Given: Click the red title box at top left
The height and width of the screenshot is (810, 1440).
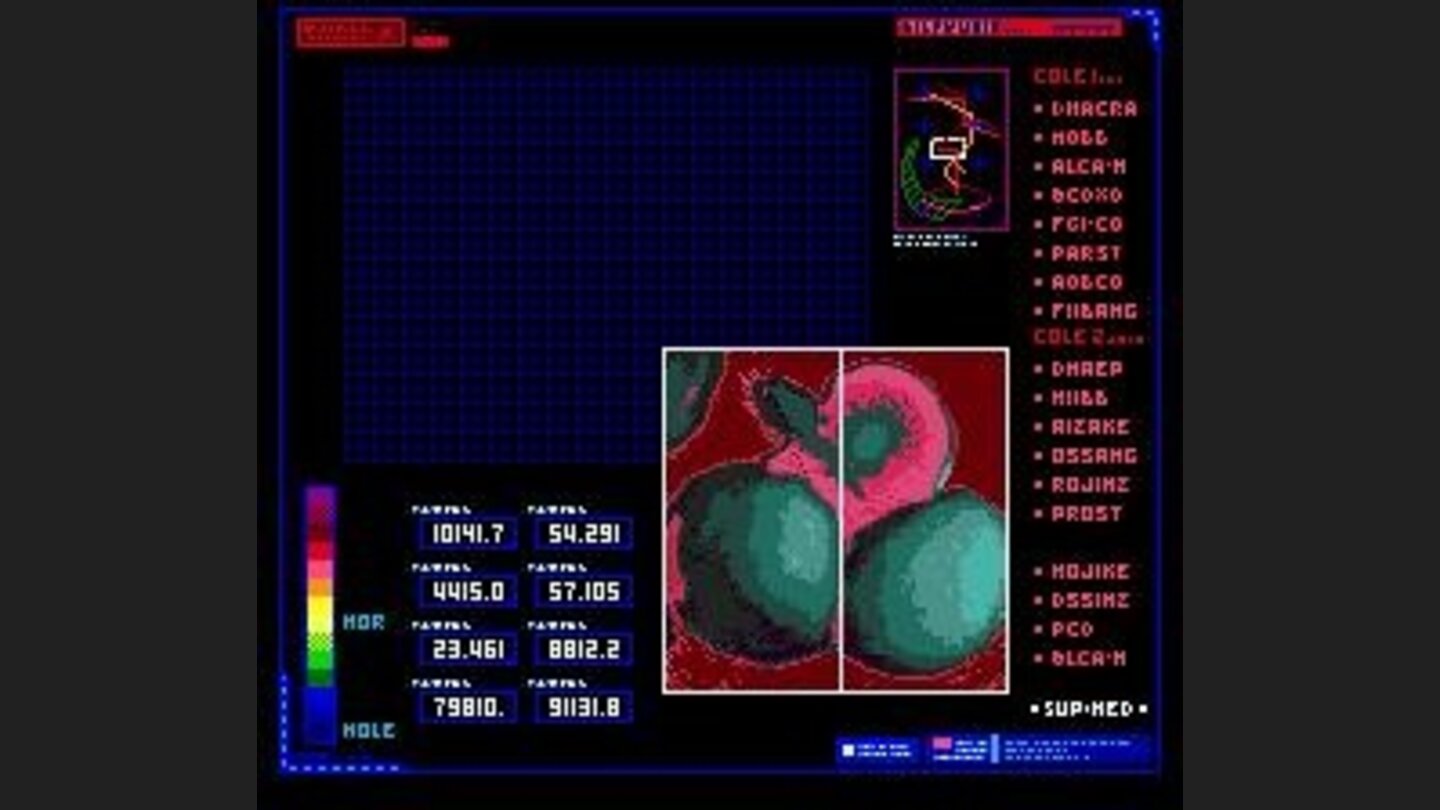Looking at the screenshot, I should click(350, 32).
